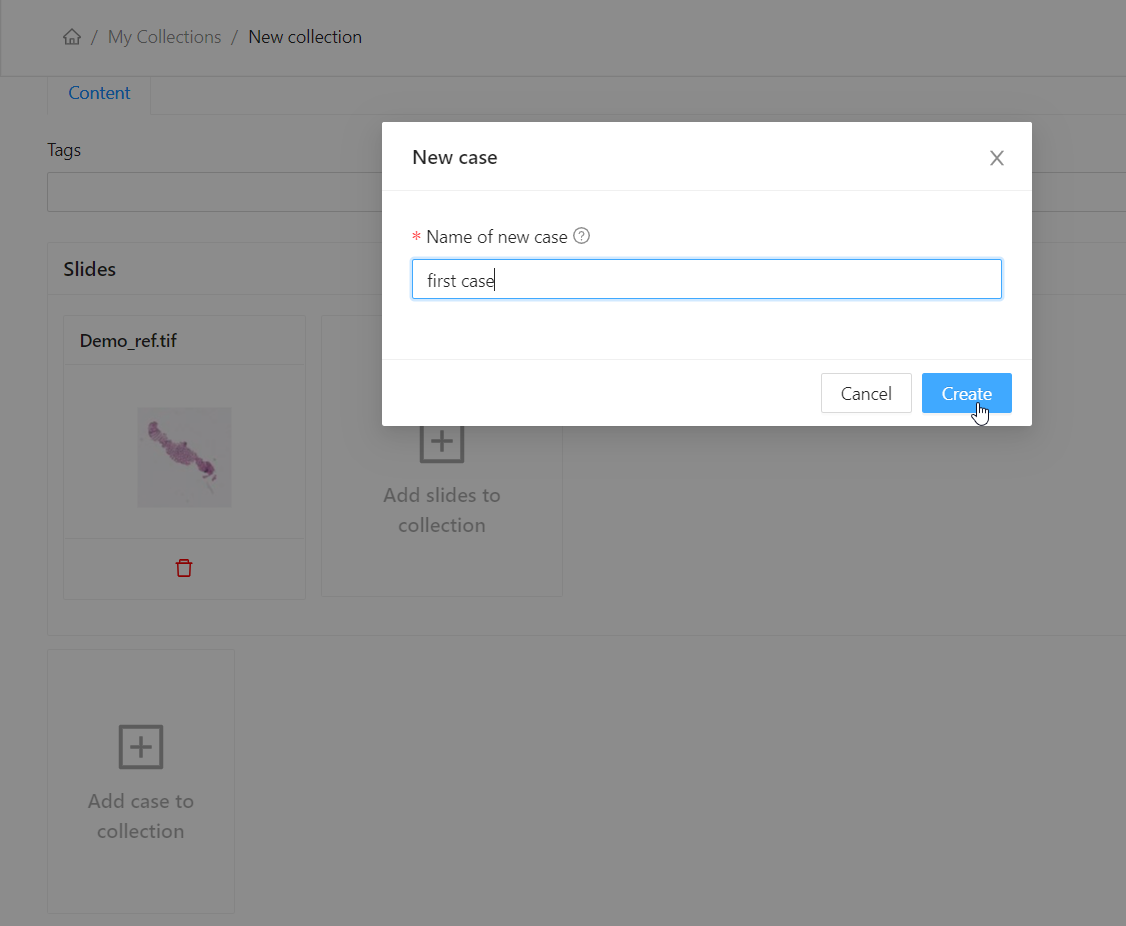Click the New collection breadcrumb item
Screen dimensions: 1126x926
pos(305,37)
